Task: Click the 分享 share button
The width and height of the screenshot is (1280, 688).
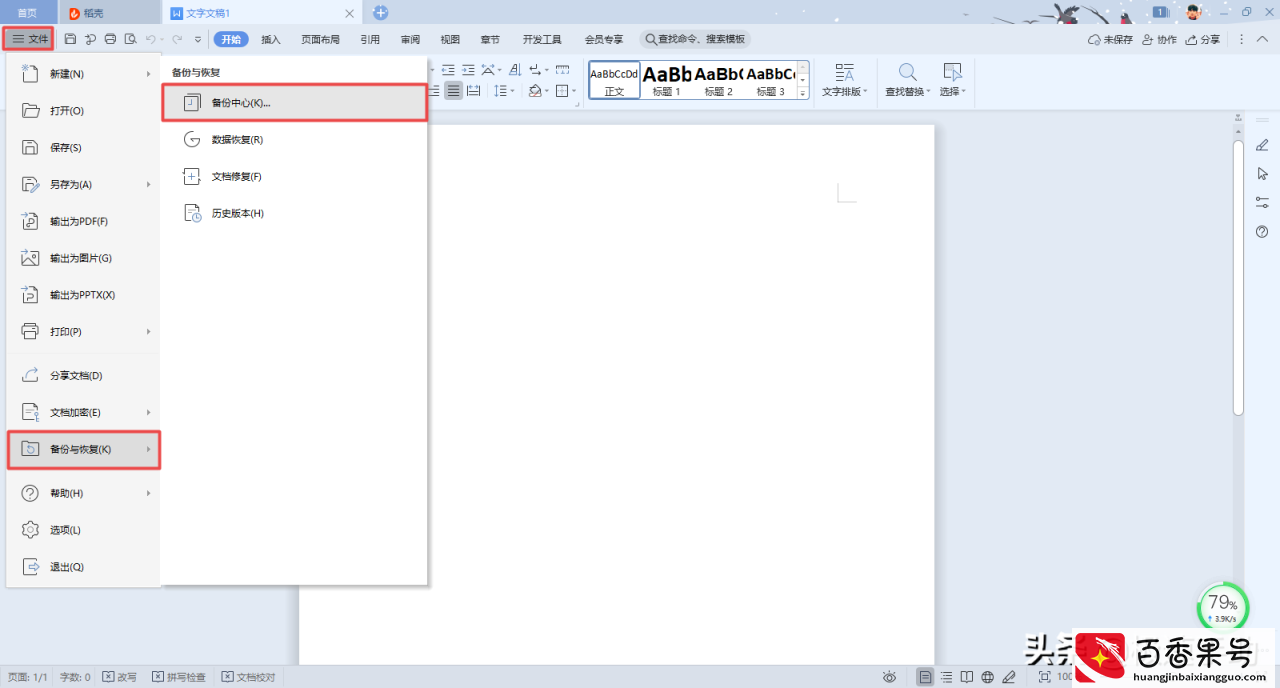Action: pos(1203,39)
